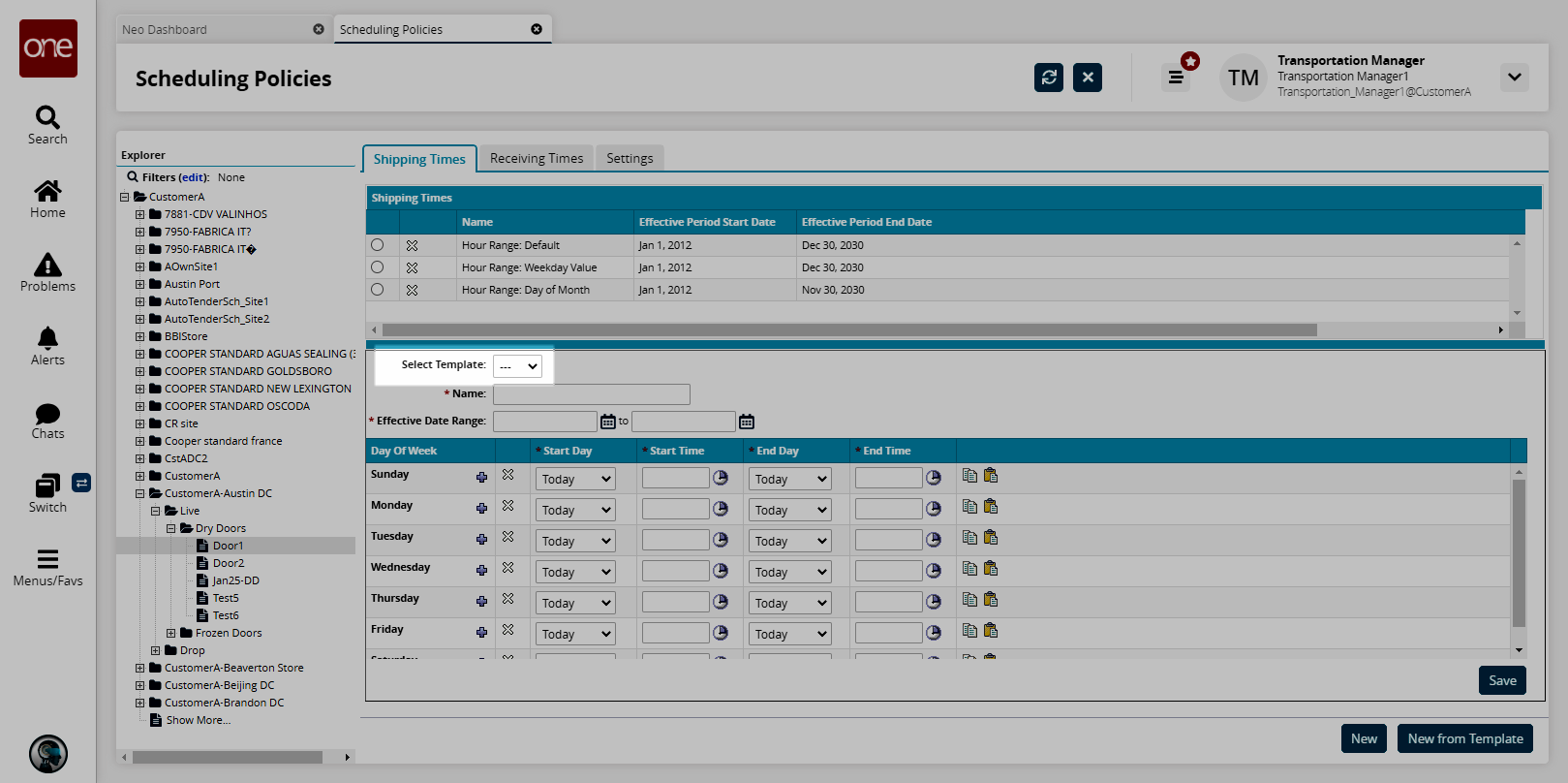Viewport: 1568px width, 783px height.
Task: Click the copy icon in Tuesday row
Action: 969,538
